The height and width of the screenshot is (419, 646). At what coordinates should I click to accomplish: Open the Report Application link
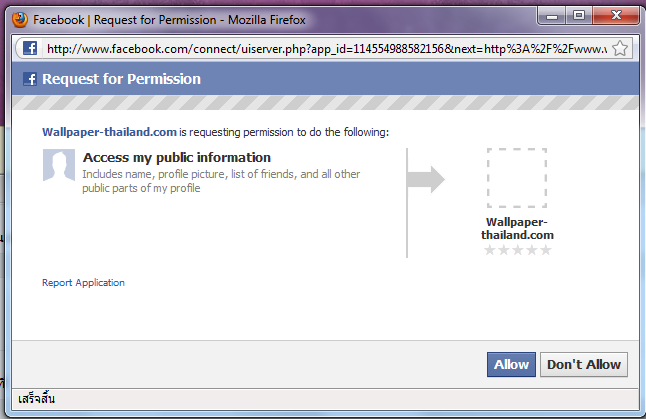pyautogui.click(x=83, y=283)
